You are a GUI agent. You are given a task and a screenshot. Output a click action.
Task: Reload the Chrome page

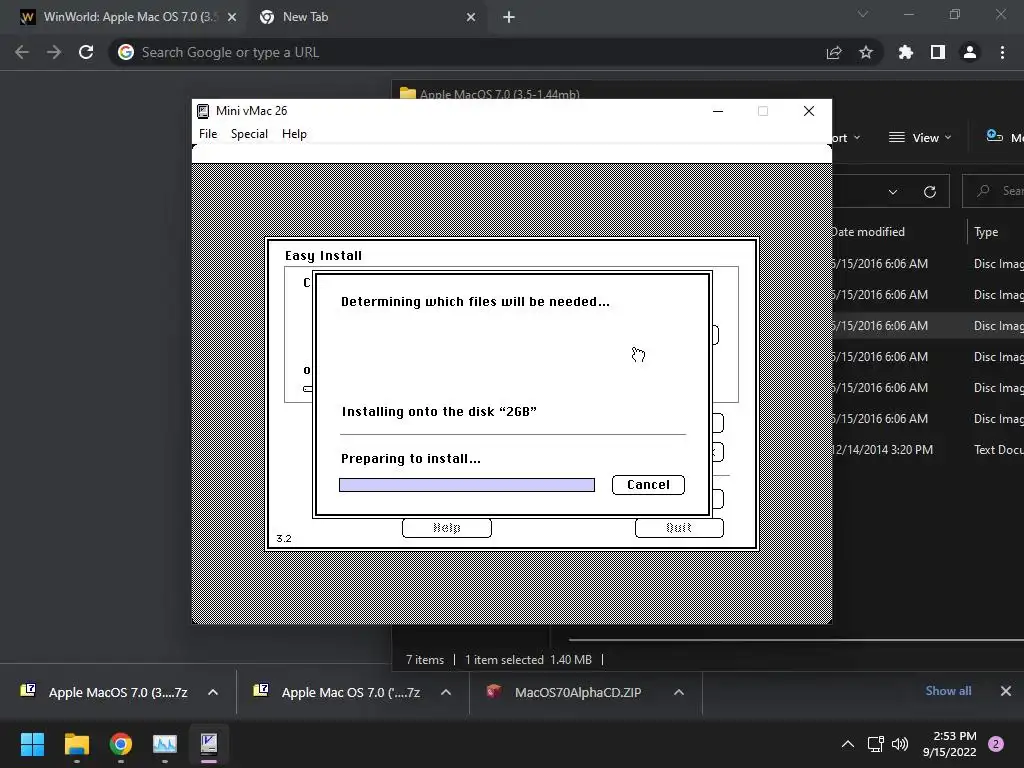(x=86, y=52)
